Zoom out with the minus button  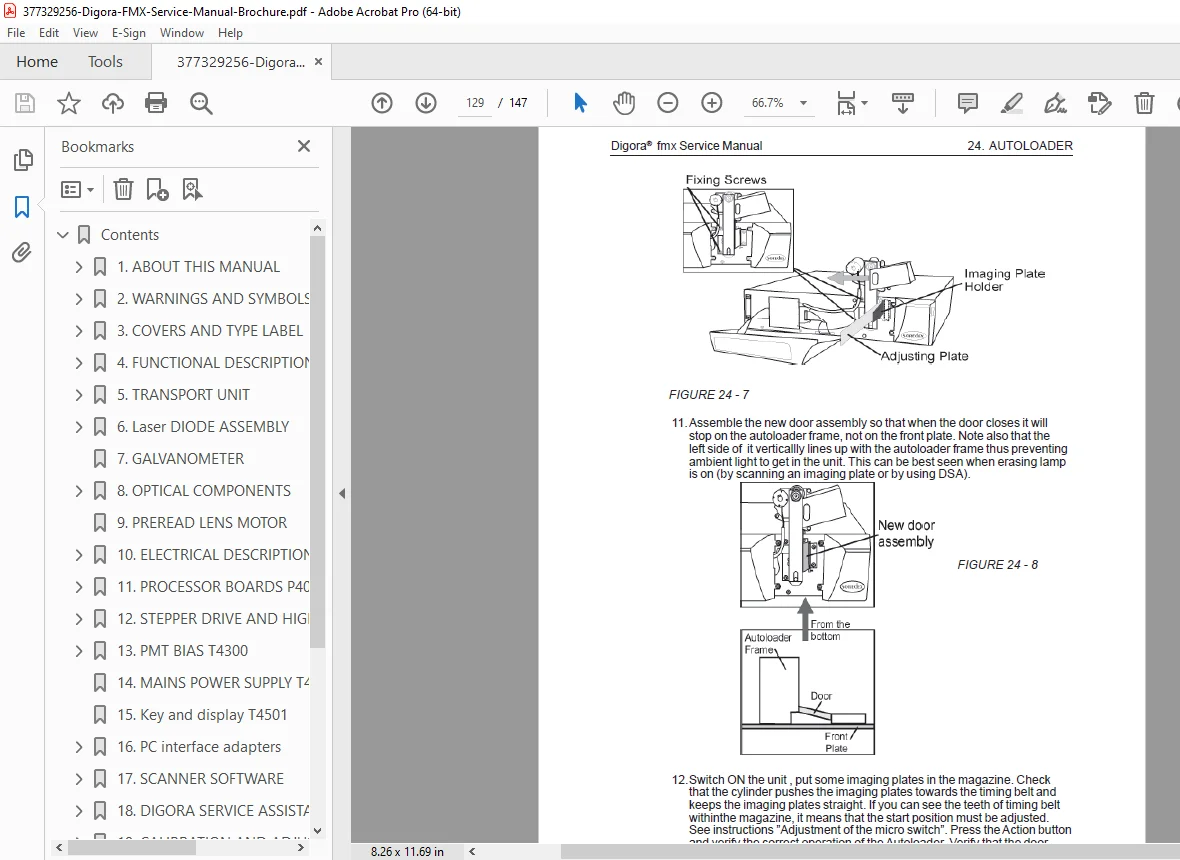[668, 103]
